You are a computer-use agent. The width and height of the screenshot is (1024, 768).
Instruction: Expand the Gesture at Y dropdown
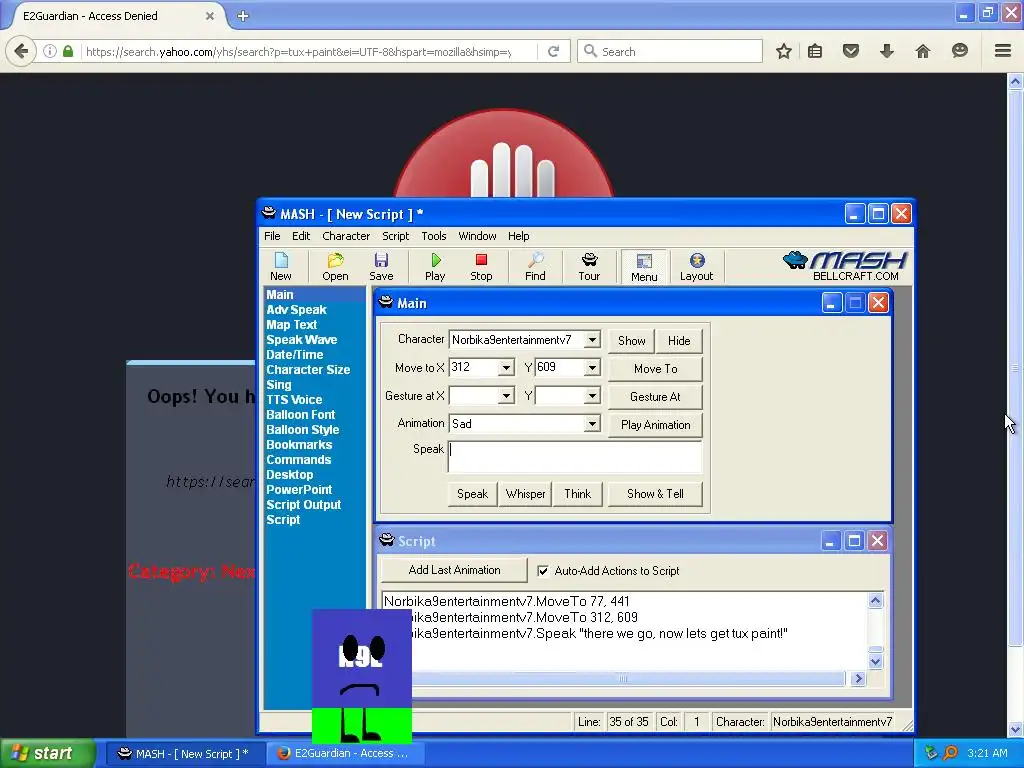coord(592,396)
